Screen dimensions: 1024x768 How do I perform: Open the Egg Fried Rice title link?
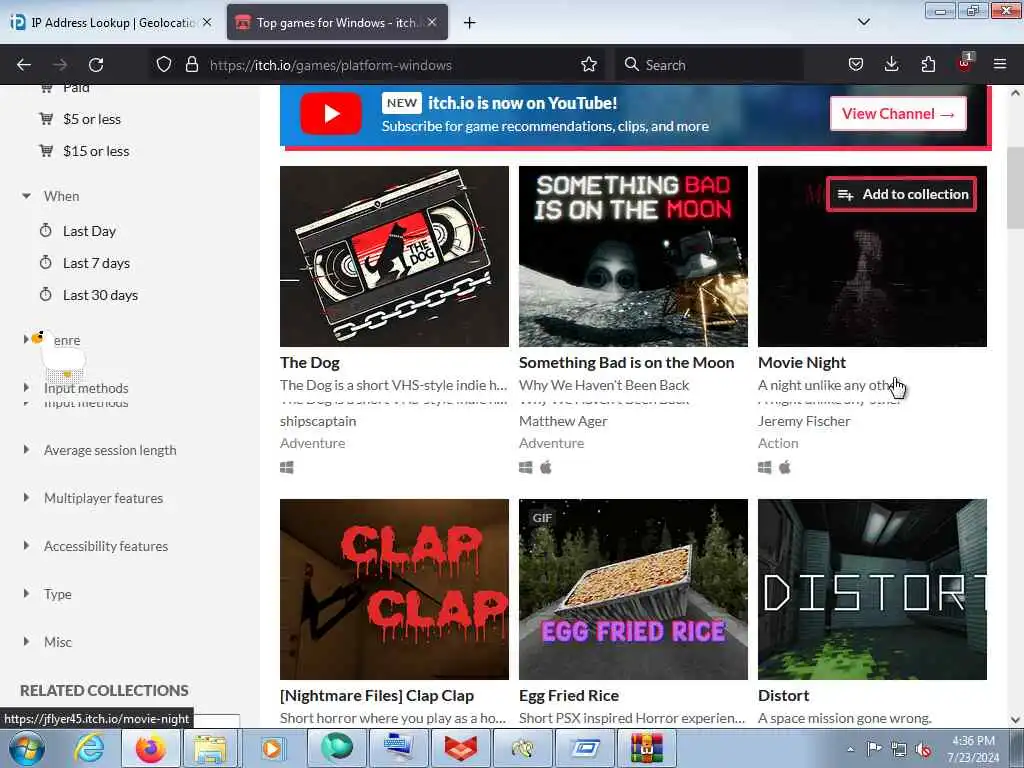(569, 696)
